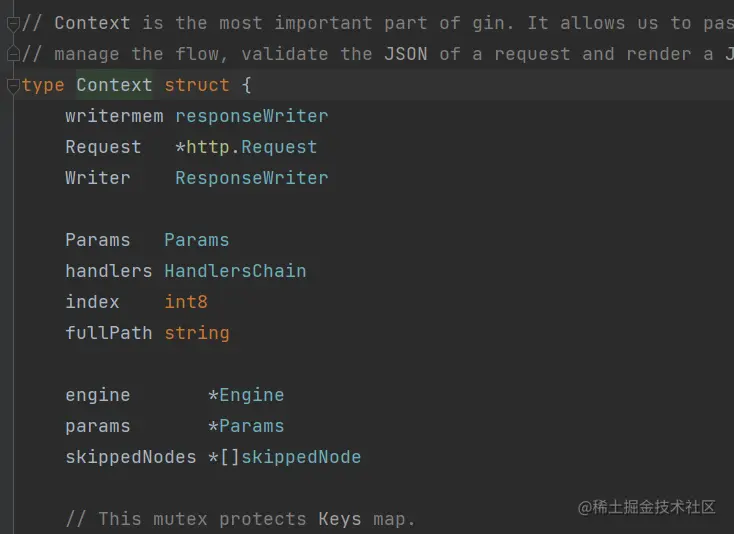Select the ResponseWriter type on the Writer line

pos(251,178)
